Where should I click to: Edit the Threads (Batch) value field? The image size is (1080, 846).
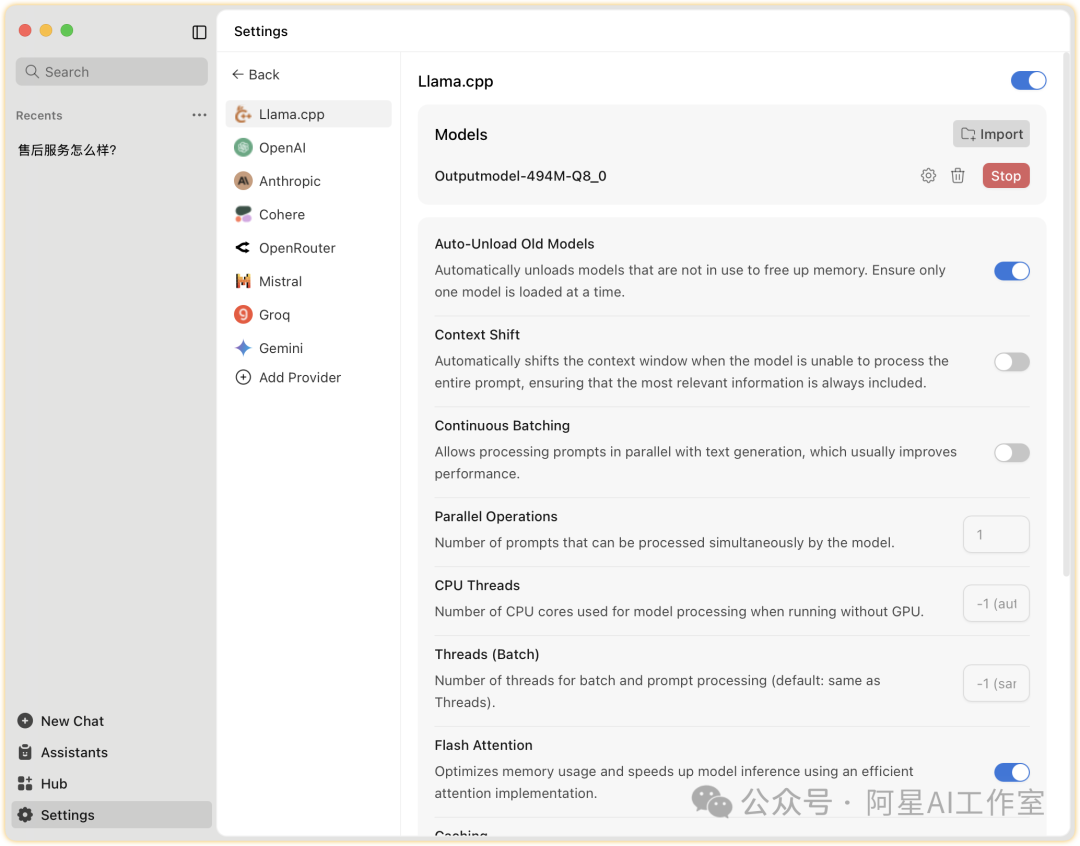996,683
